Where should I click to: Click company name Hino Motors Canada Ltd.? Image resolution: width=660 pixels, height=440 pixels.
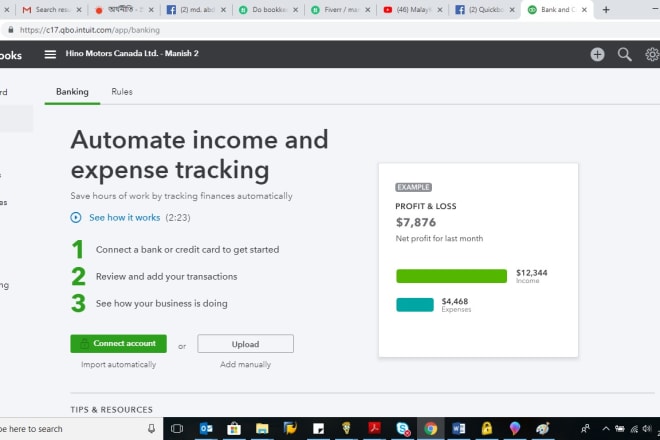(x=132, y=53)
